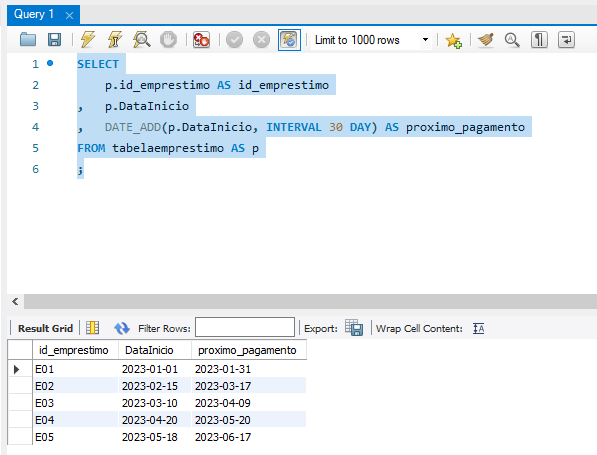The image size is (597, 455).
Task: Open a SQL script file folder icon
Action: pyautogui.click(x=28, y=40)
